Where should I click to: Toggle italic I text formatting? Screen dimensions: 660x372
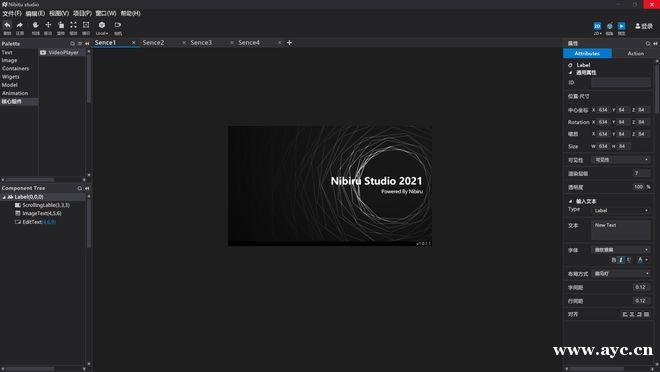(x=620, y=260)
